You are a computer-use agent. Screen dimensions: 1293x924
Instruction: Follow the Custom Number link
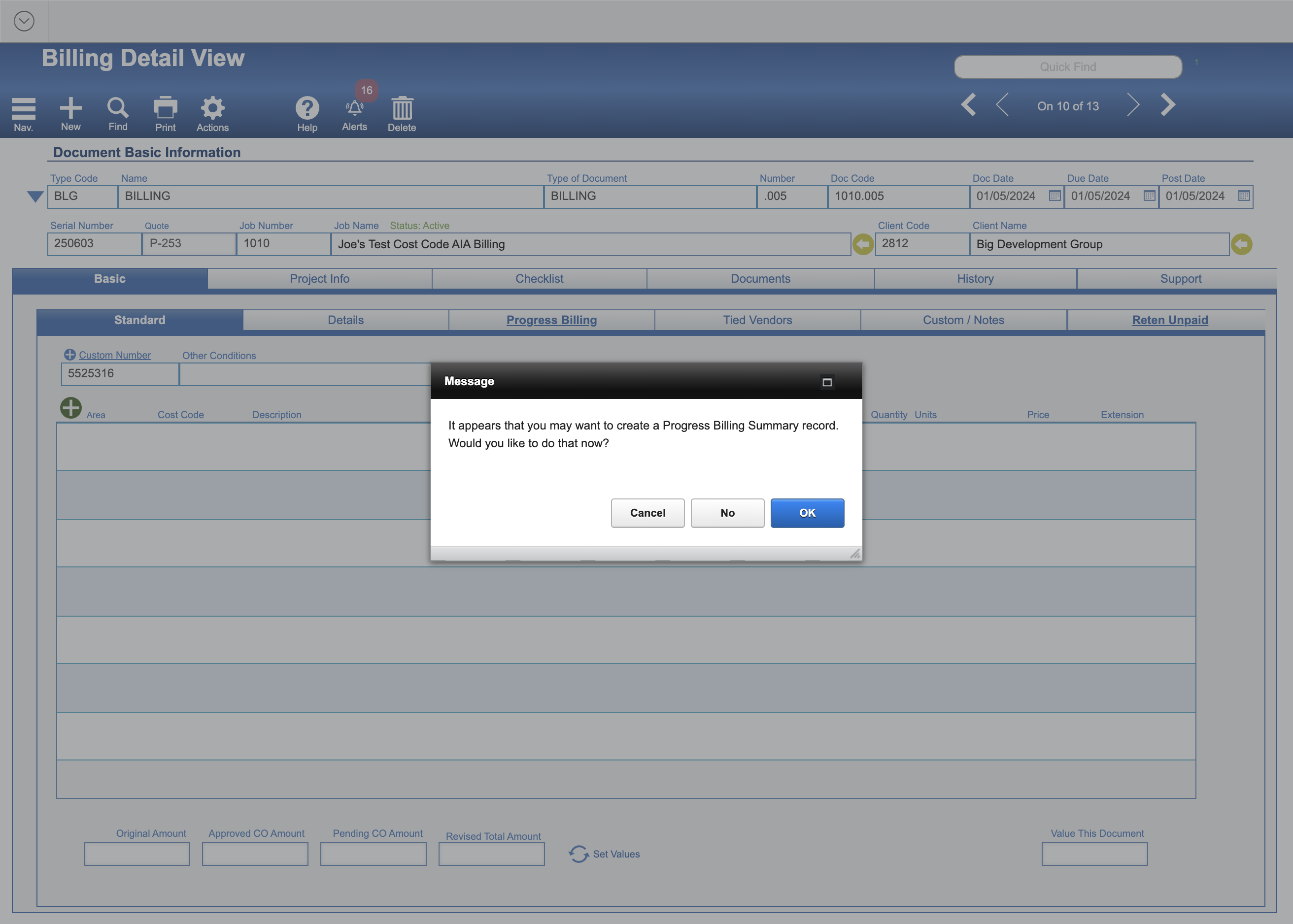pos(114,355)
